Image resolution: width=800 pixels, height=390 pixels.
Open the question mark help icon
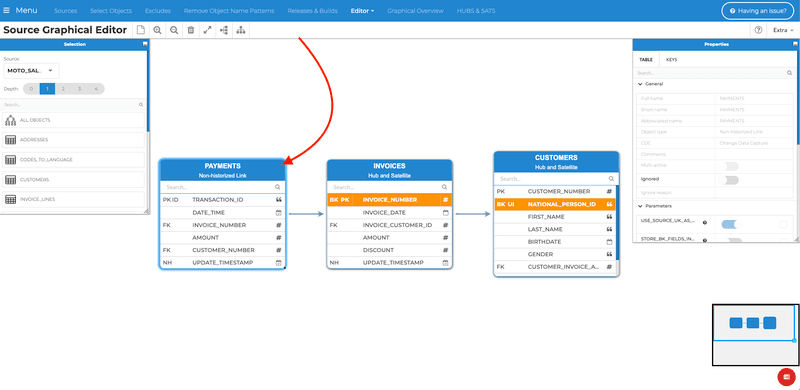click(758, 30)
